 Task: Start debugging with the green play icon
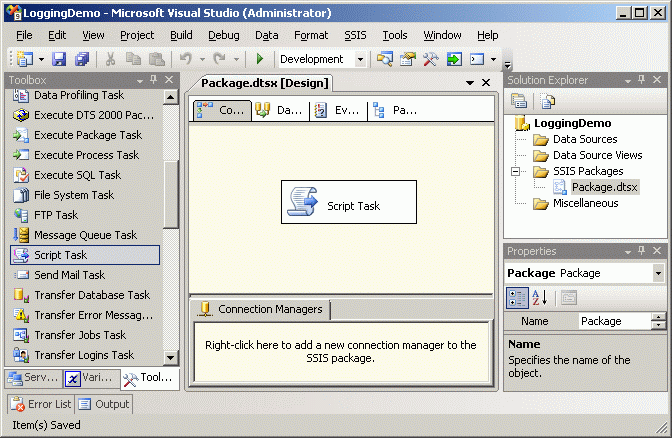point(259,59)
